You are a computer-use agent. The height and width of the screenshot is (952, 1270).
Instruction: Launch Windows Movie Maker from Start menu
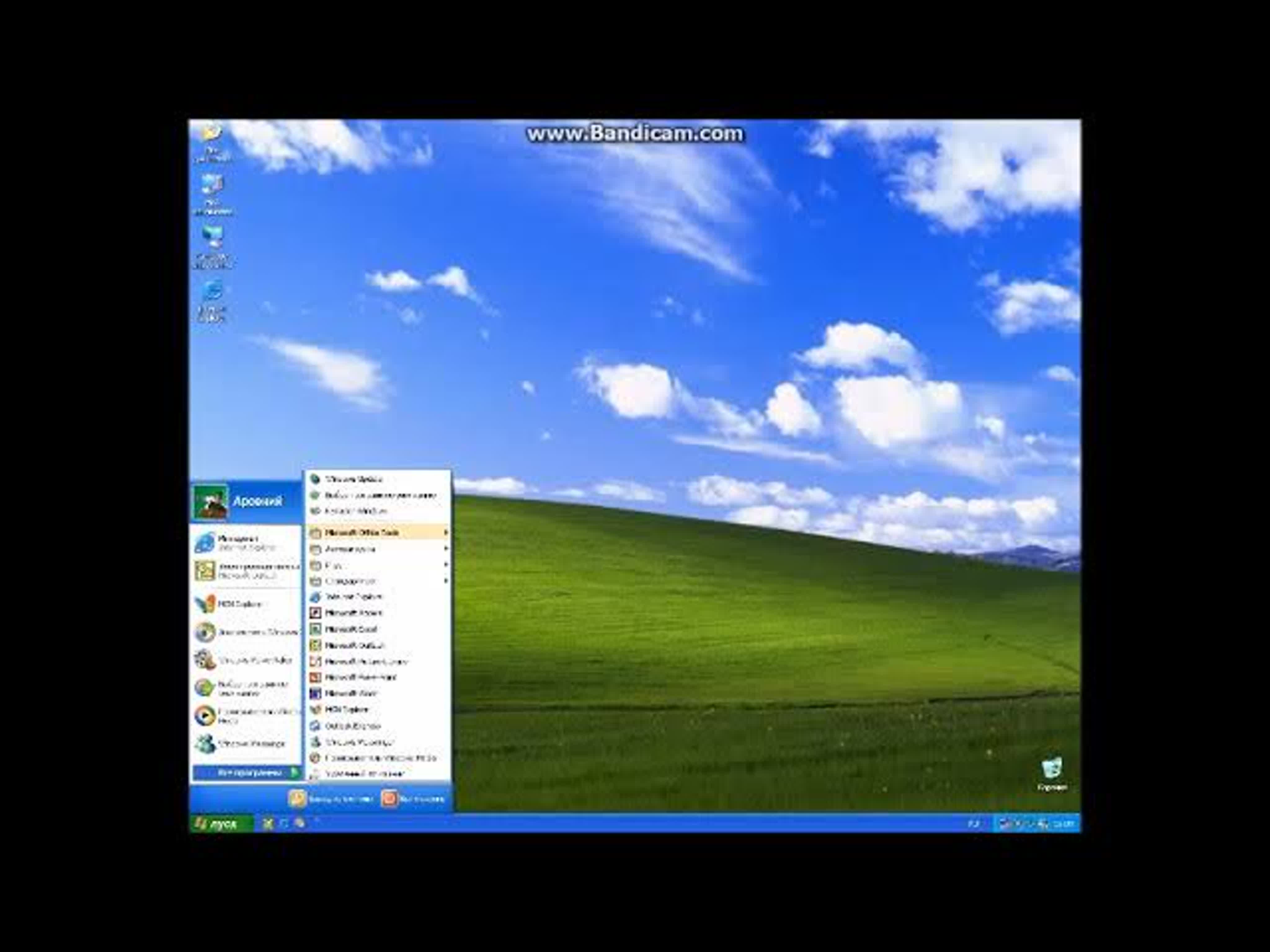pos(246,660)
